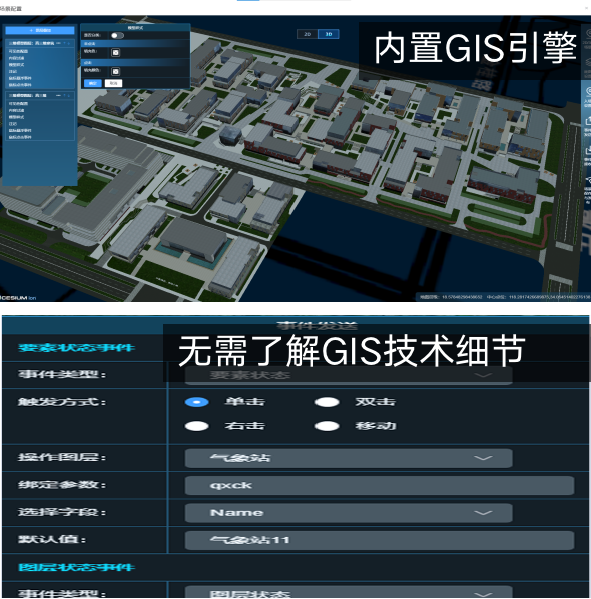Screen dimensions: 591x599
Task: Toggle the switch in the 模型样式 dialog
Action: 117,36
